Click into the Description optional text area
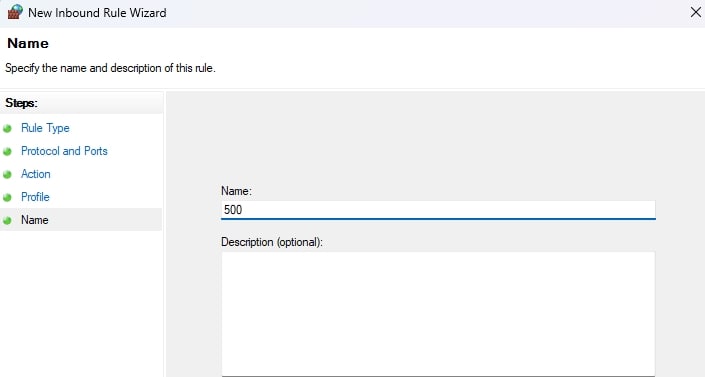The image size is (705, 377). tap(438, 314)
